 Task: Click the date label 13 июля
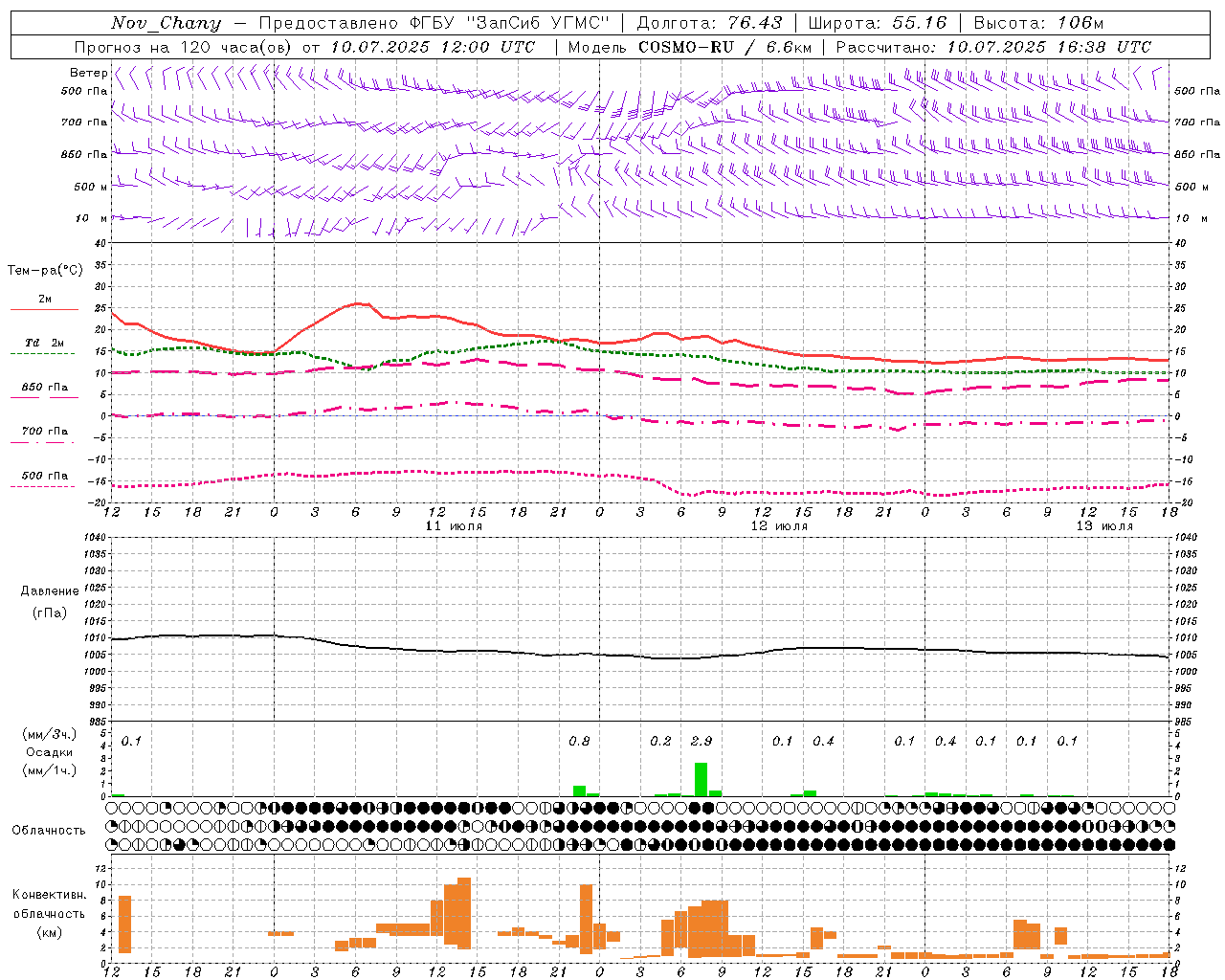(x=1104, y=526)
